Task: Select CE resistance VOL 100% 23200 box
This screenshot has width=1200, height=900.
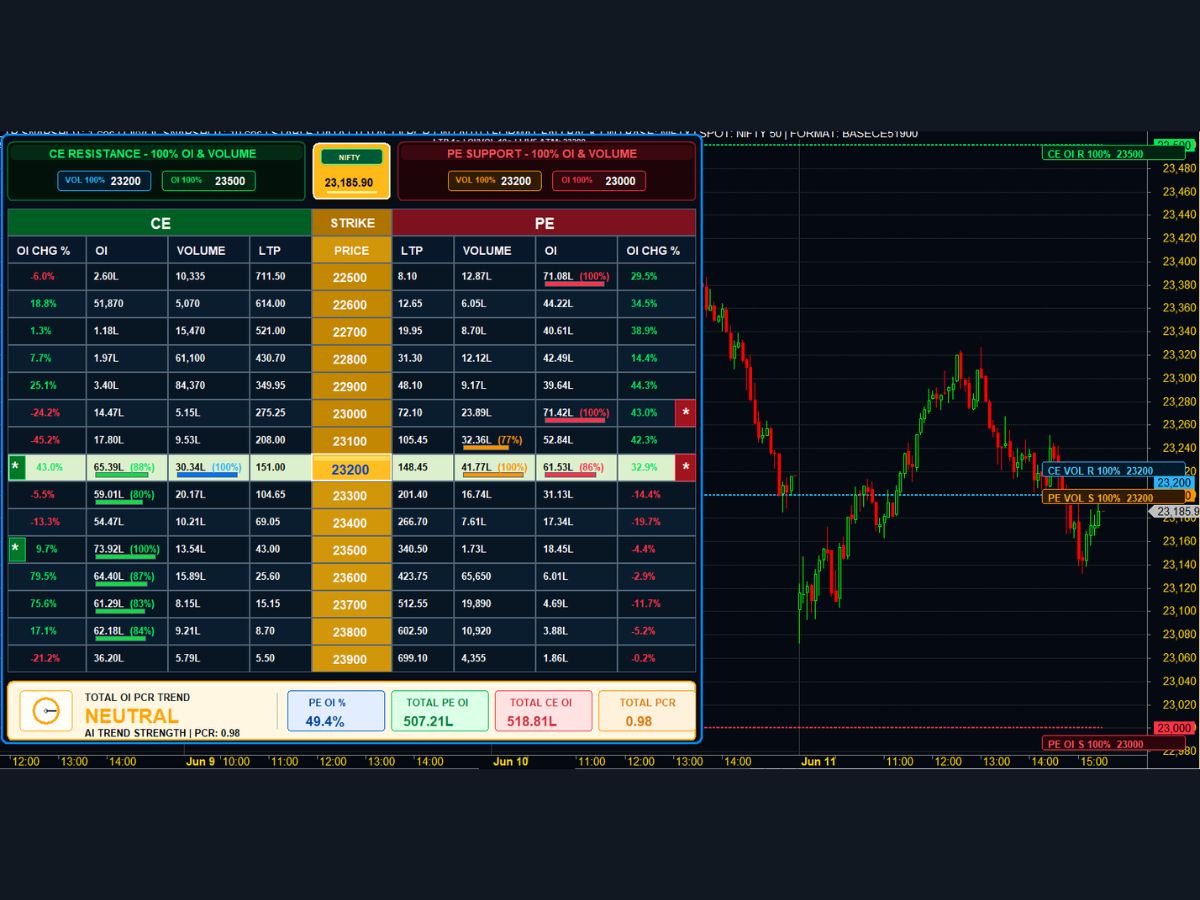Action: pyautogui.click(x=104, y=181)
